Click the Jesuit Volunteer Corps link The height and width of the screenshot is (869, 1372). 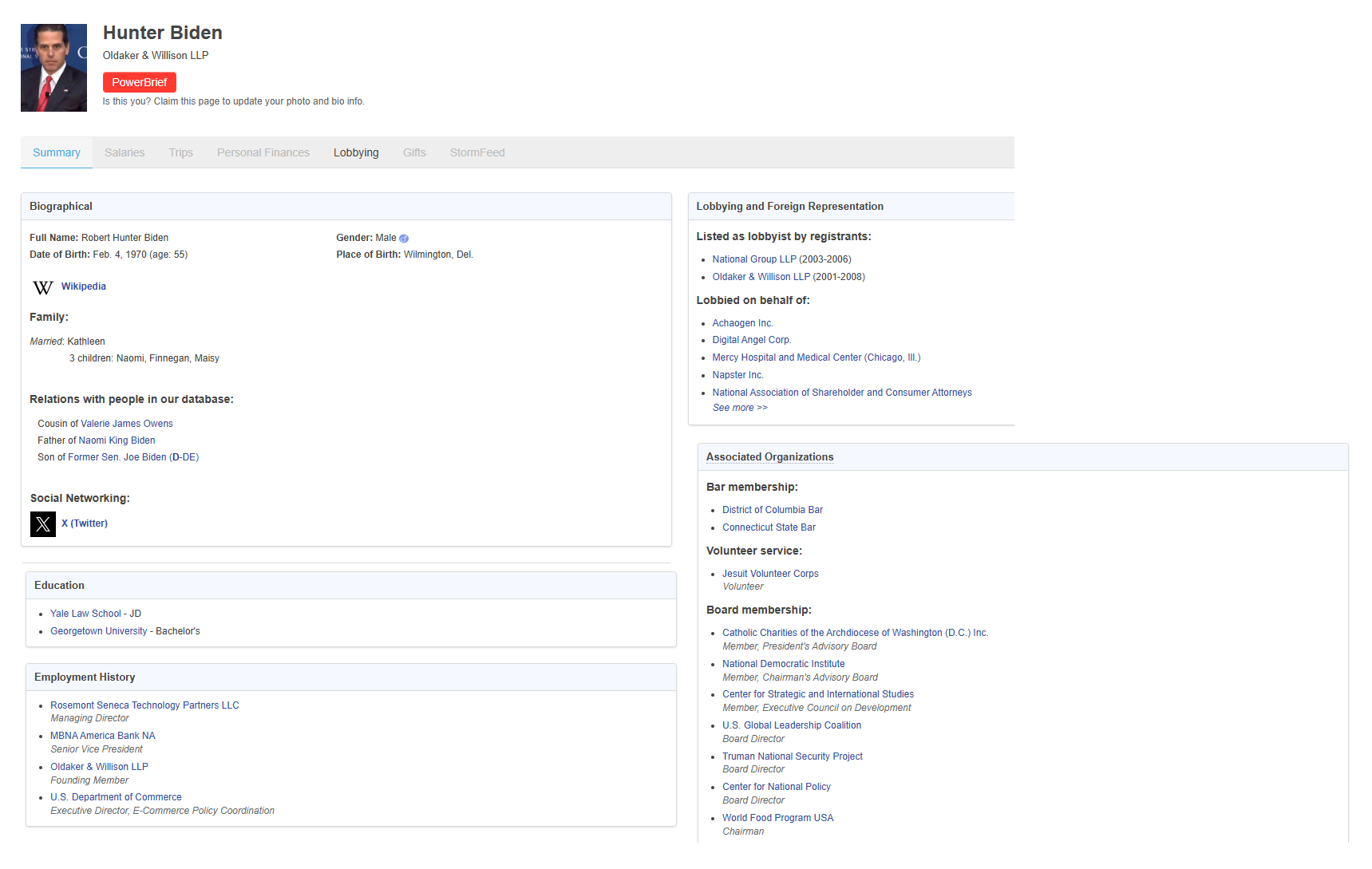770,574
